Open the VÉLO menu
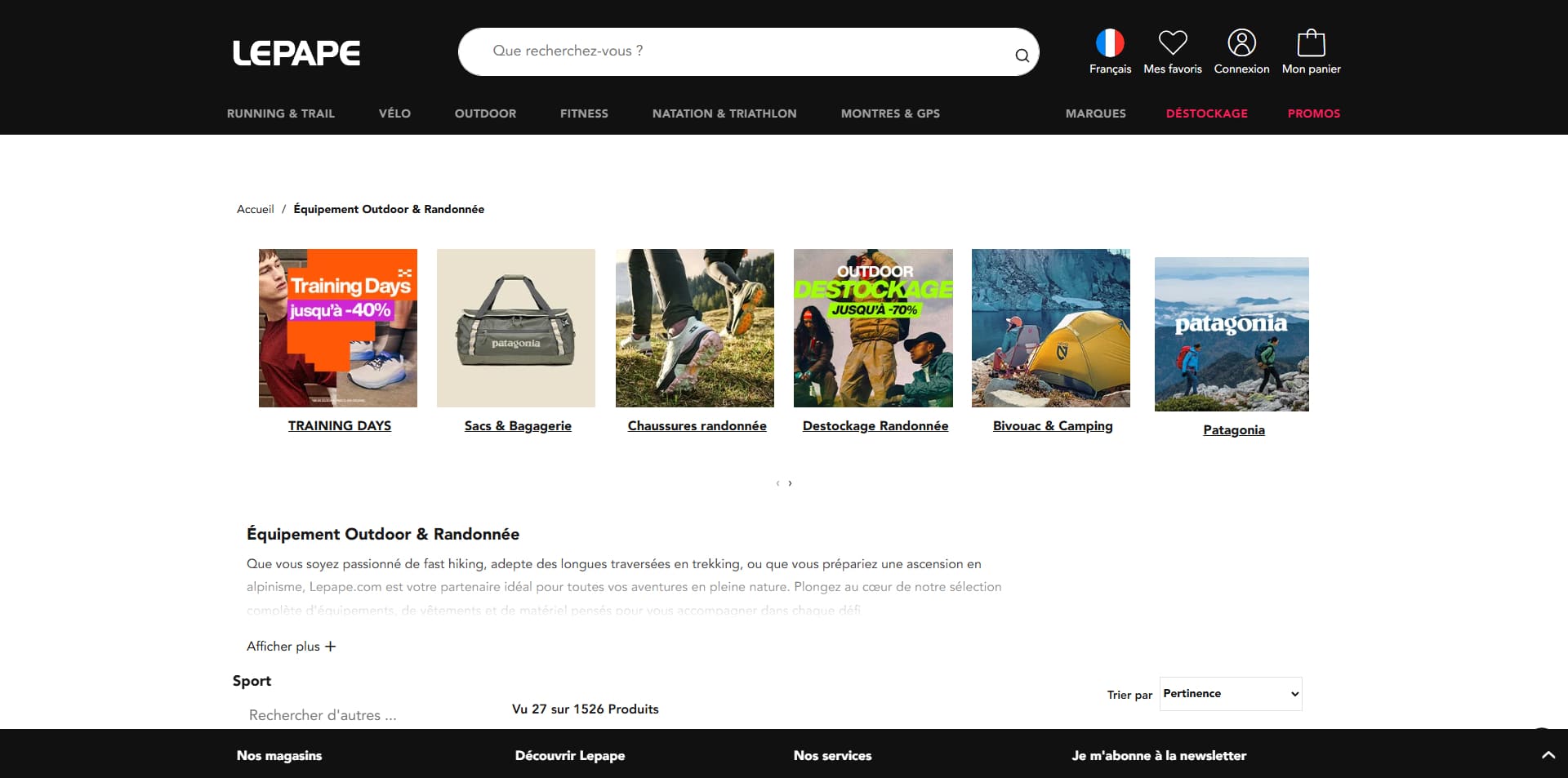Image resolution: width=1568 pixels, height=778 pixels. tap(394, 113)
